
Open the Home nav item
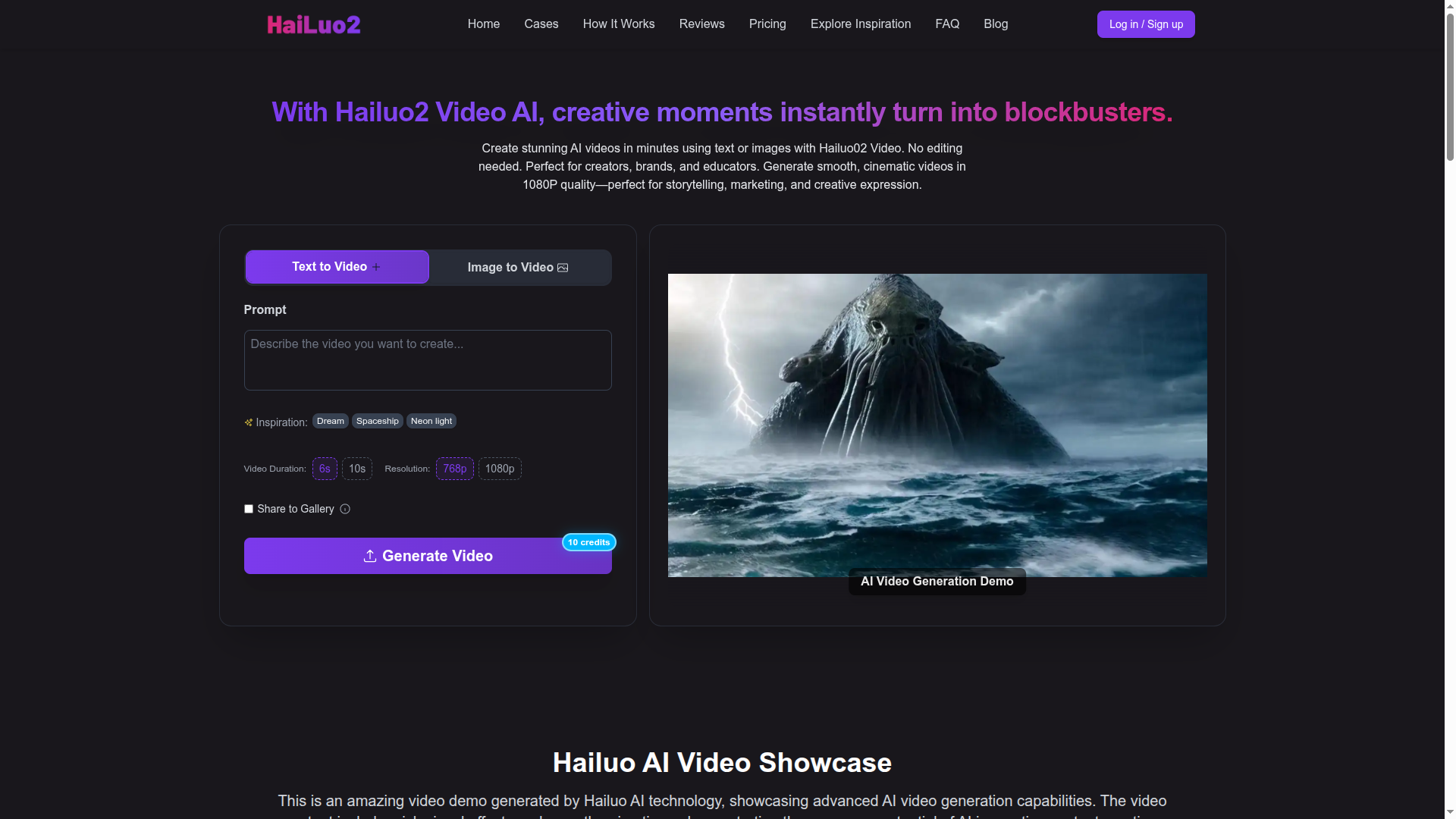click(484, 24)
